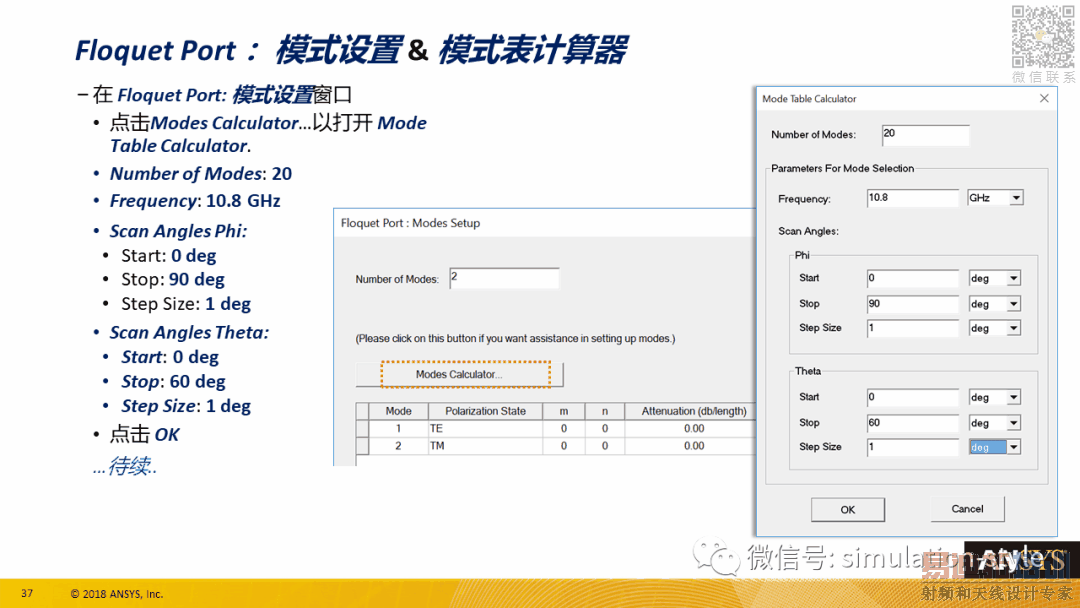Viewport: 1080px width, 608px height.
Task: Click the TE polarization state cell
Action: (485, 428)
